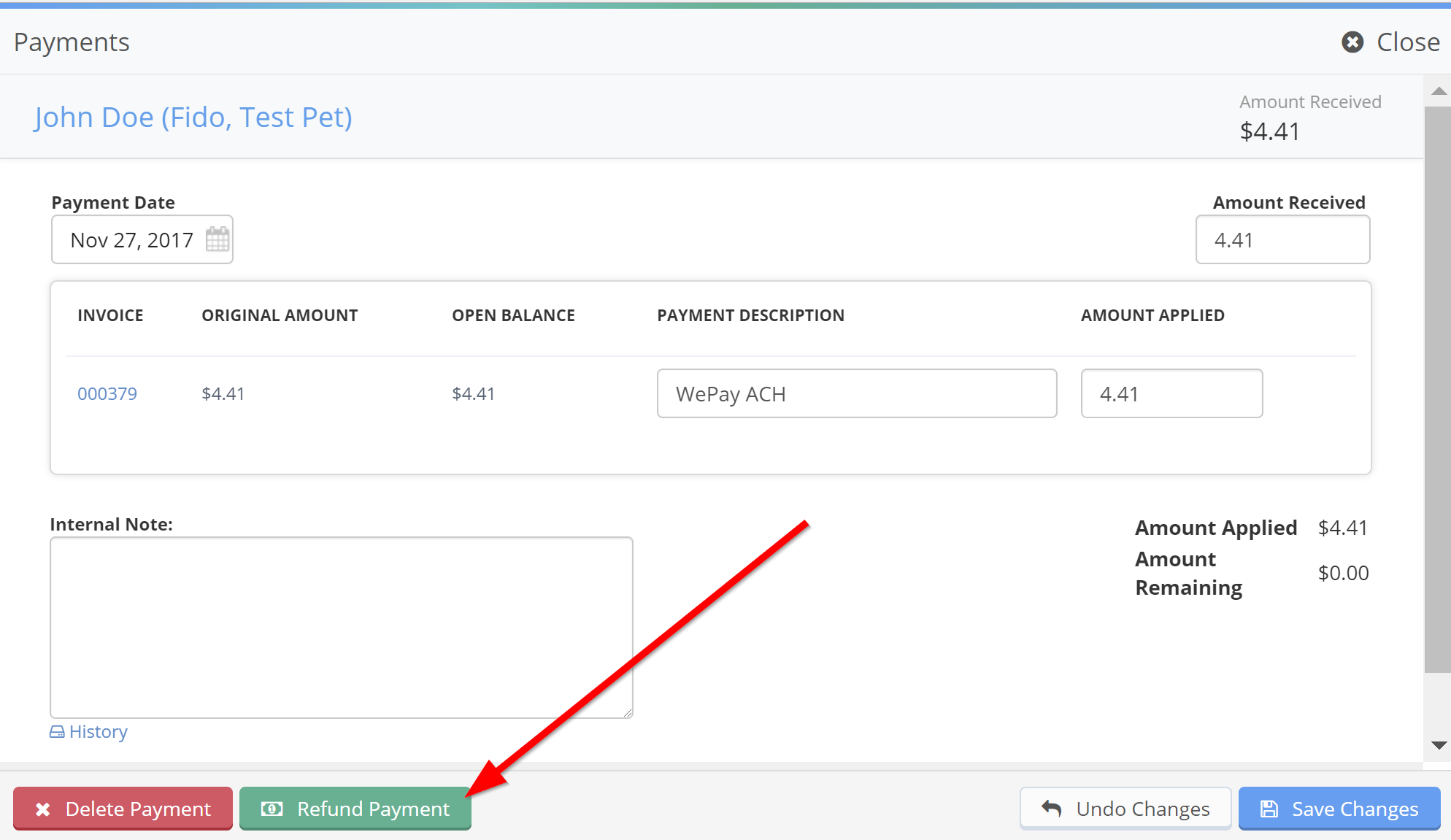Image resolution: width=1451 pixels, height=840 pixels.
Task: Open the History link text
Action: 99,732
